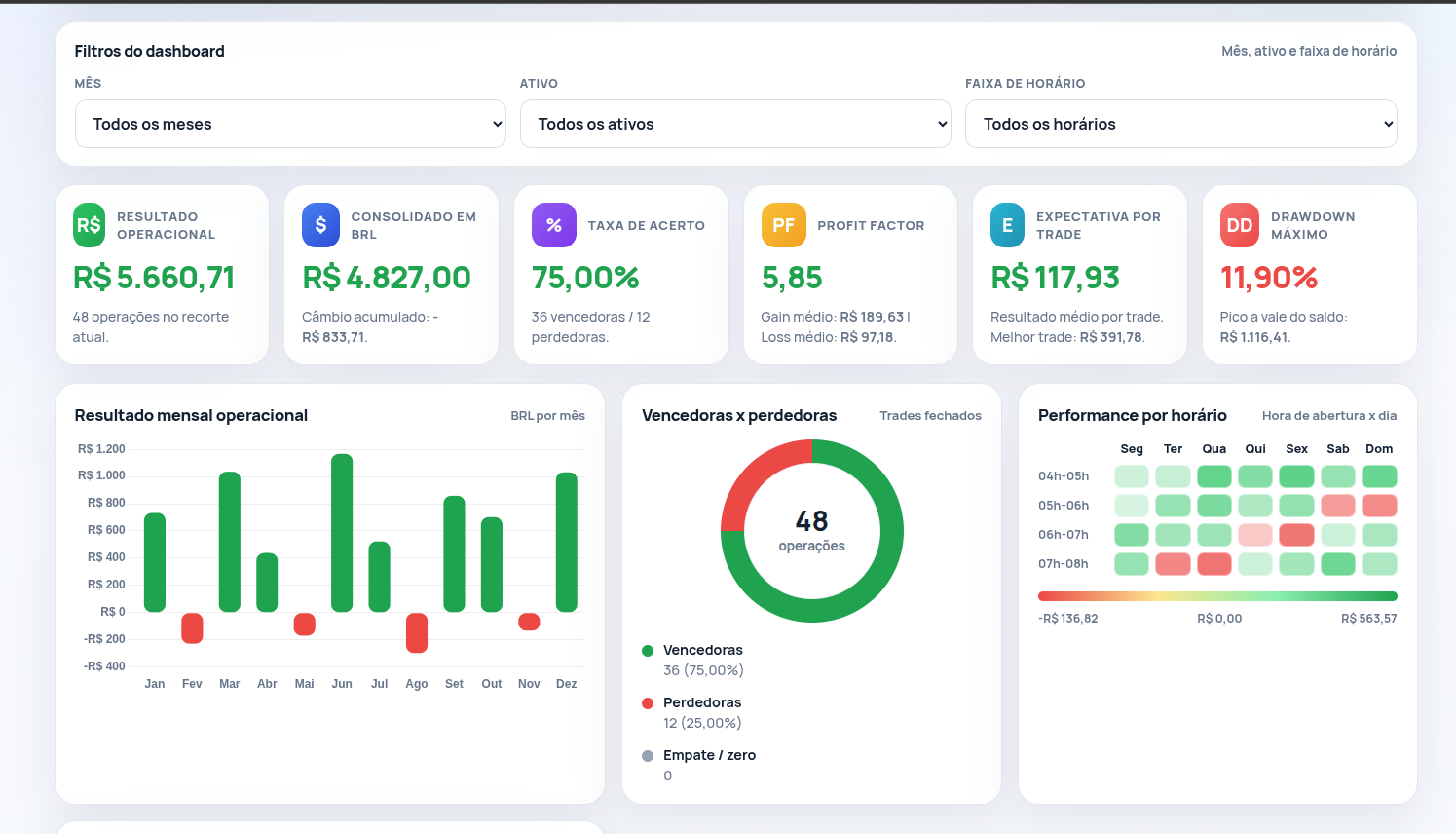Click the Vencedoras x perdedoras title
This screenshot has height=834, width=1456.
(x=739, y=415)
